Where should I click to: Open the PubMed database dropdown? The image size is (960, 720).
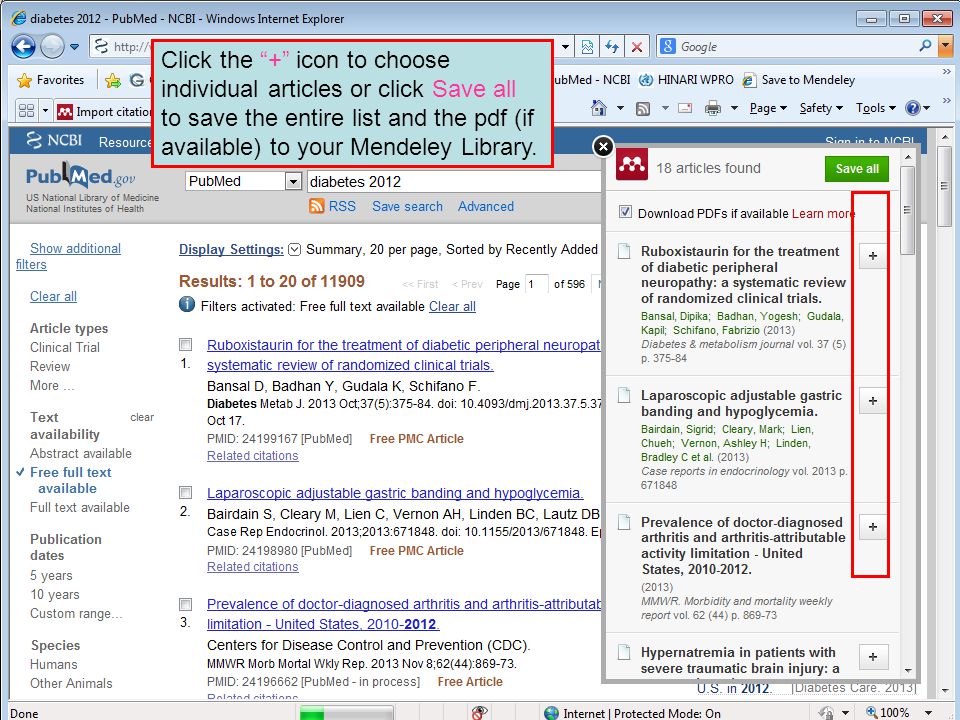pyautogui.click(x=243, y=181)
